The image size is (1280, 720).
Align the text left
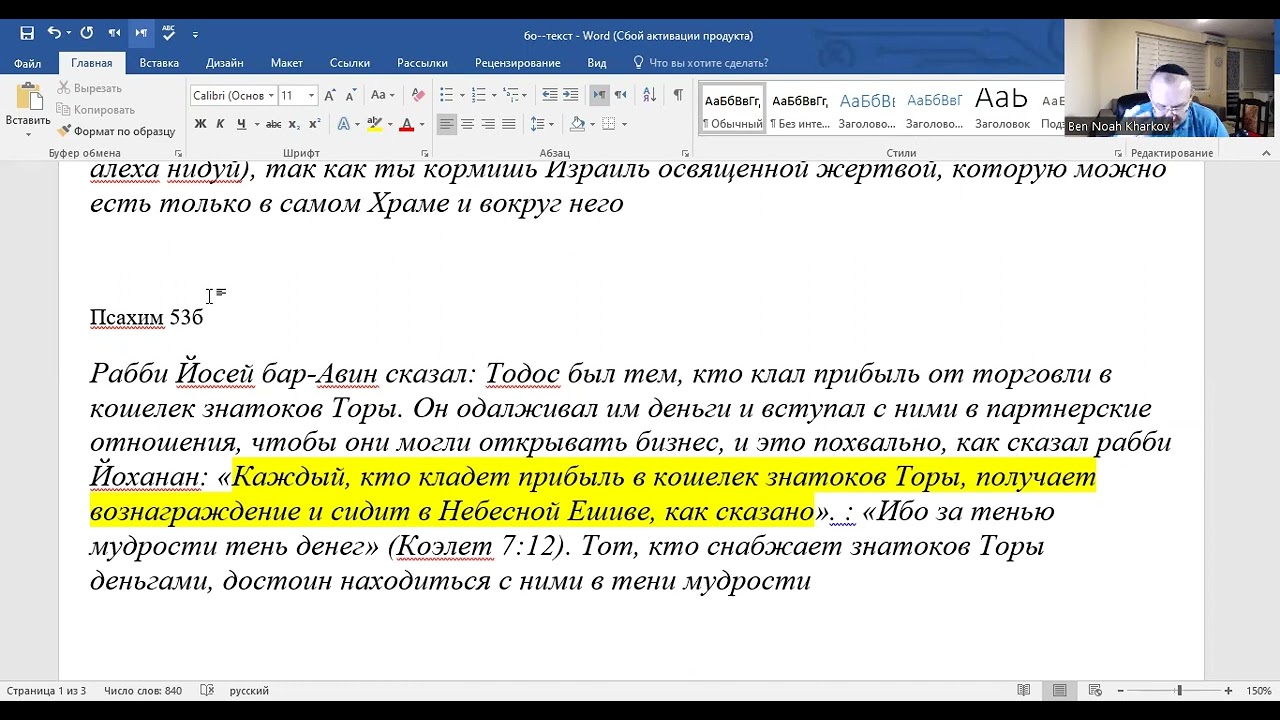[x=446, y=124]
